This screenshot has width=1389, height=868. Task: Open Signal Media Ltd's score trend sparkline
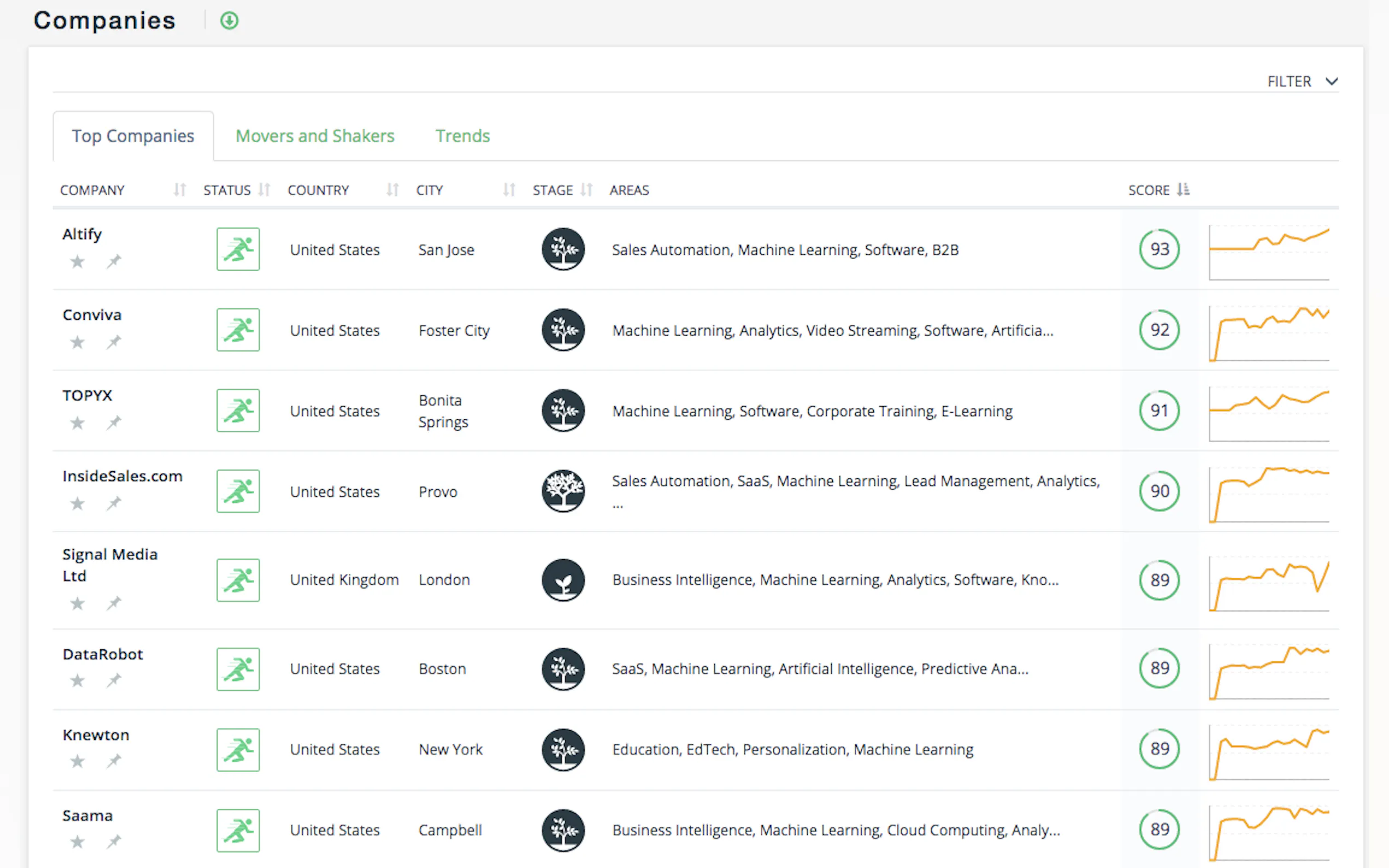point(1269,583)
